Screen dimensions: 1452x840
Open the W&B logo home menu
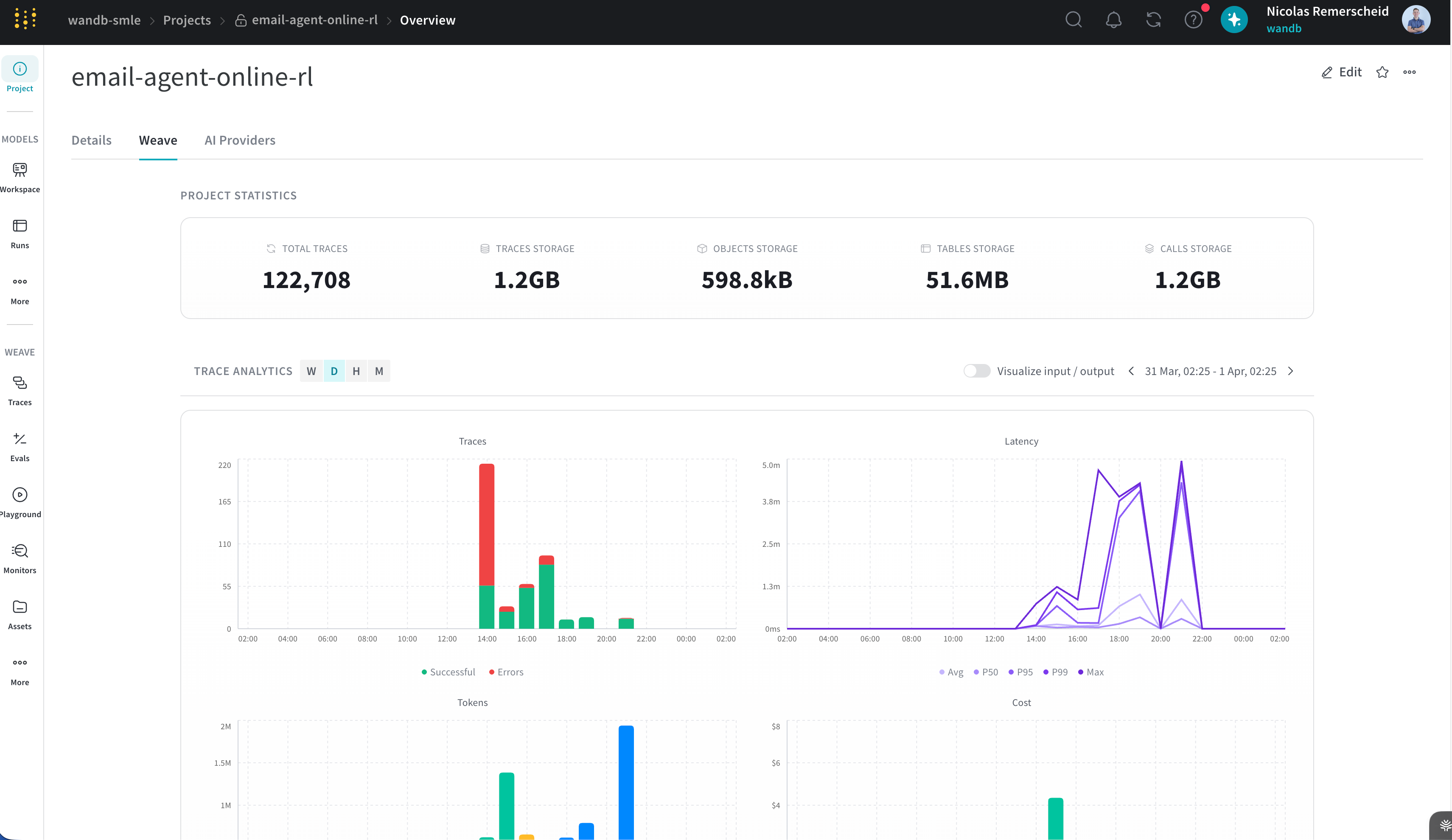coord(25,20)
